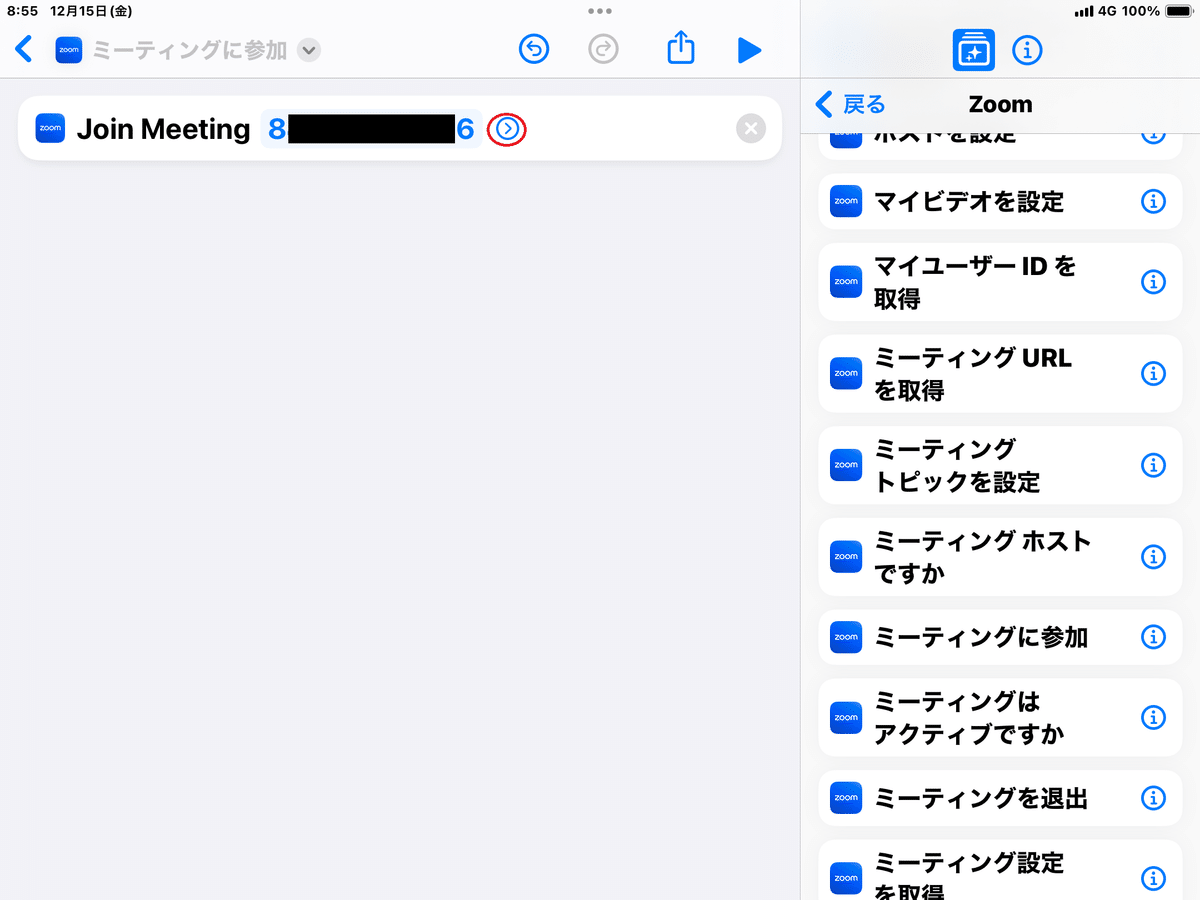Add ミーティング設定を取得 action

pyautogui.click(x=1000, y=870)
